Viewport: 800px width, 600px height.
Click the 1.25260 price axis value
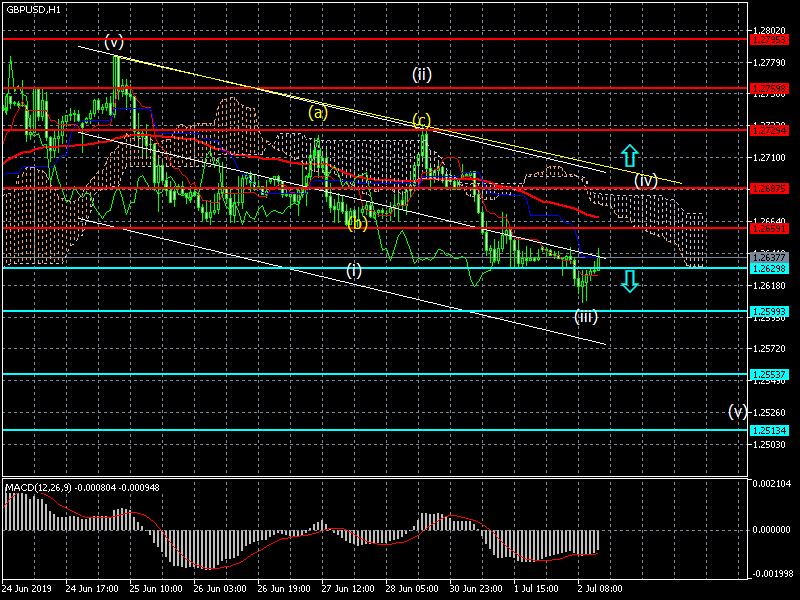point(769,413)
